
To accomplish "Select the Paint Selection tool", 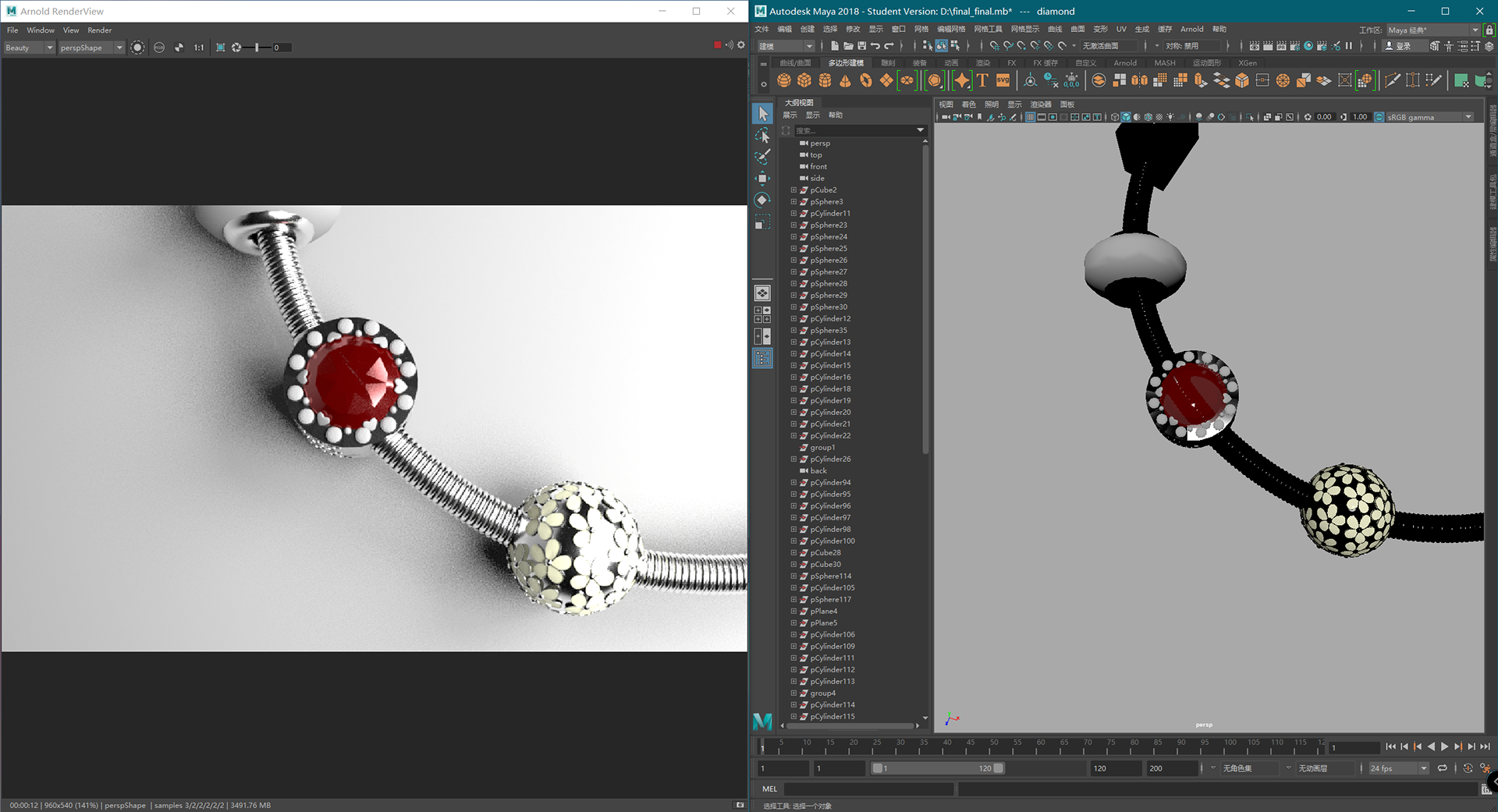I will pyautogui.click(x=763, y=157).
